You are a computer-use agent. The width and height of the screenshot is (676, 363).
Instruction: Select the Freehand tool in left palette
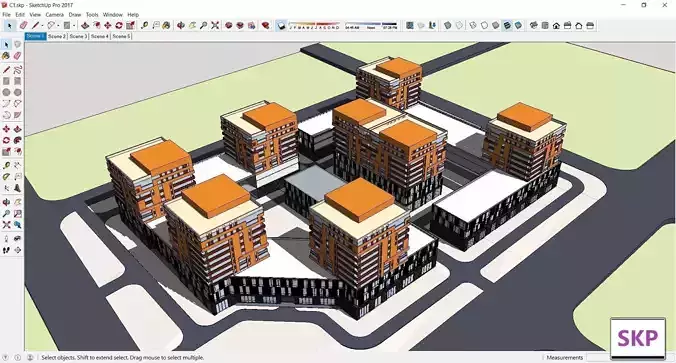coord(18,70)
